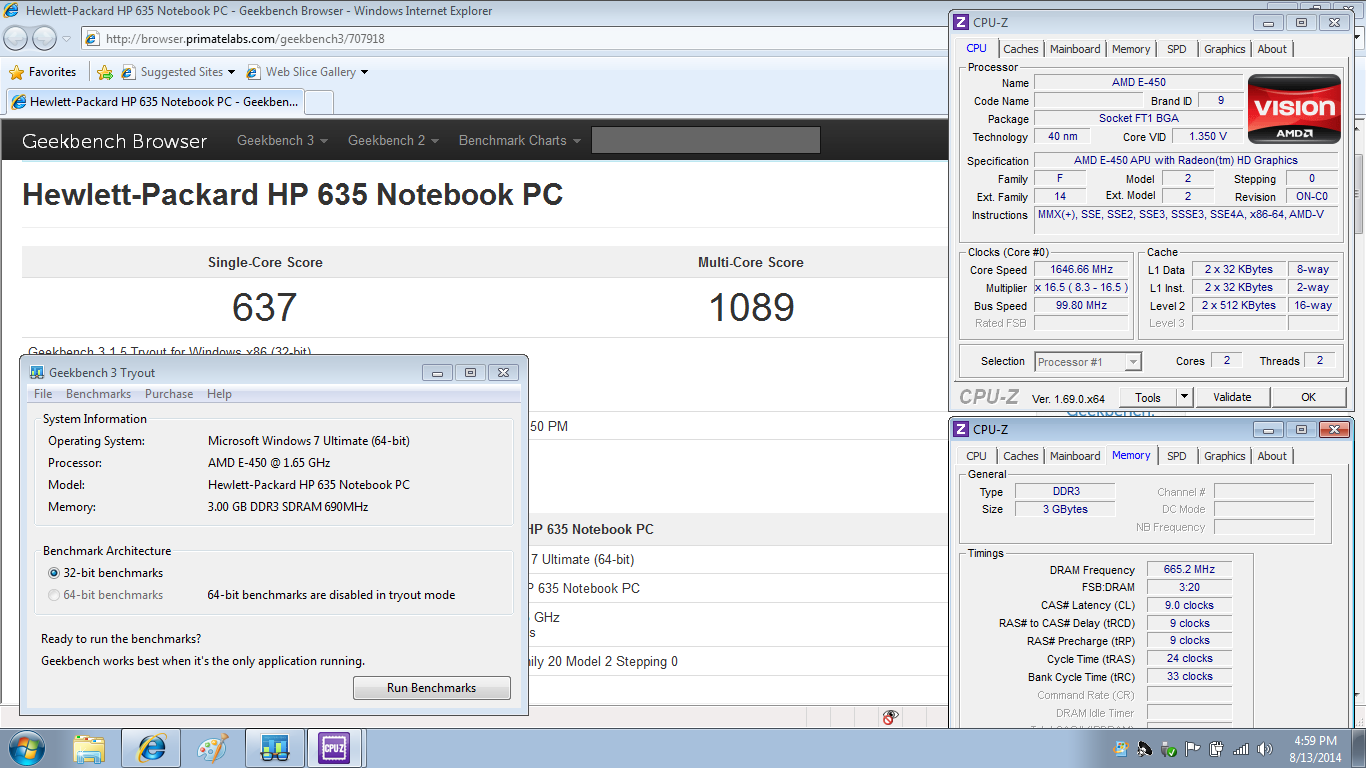Click the Favorites button in IE
Screen dimensions: 1366x768
[43, 72]
